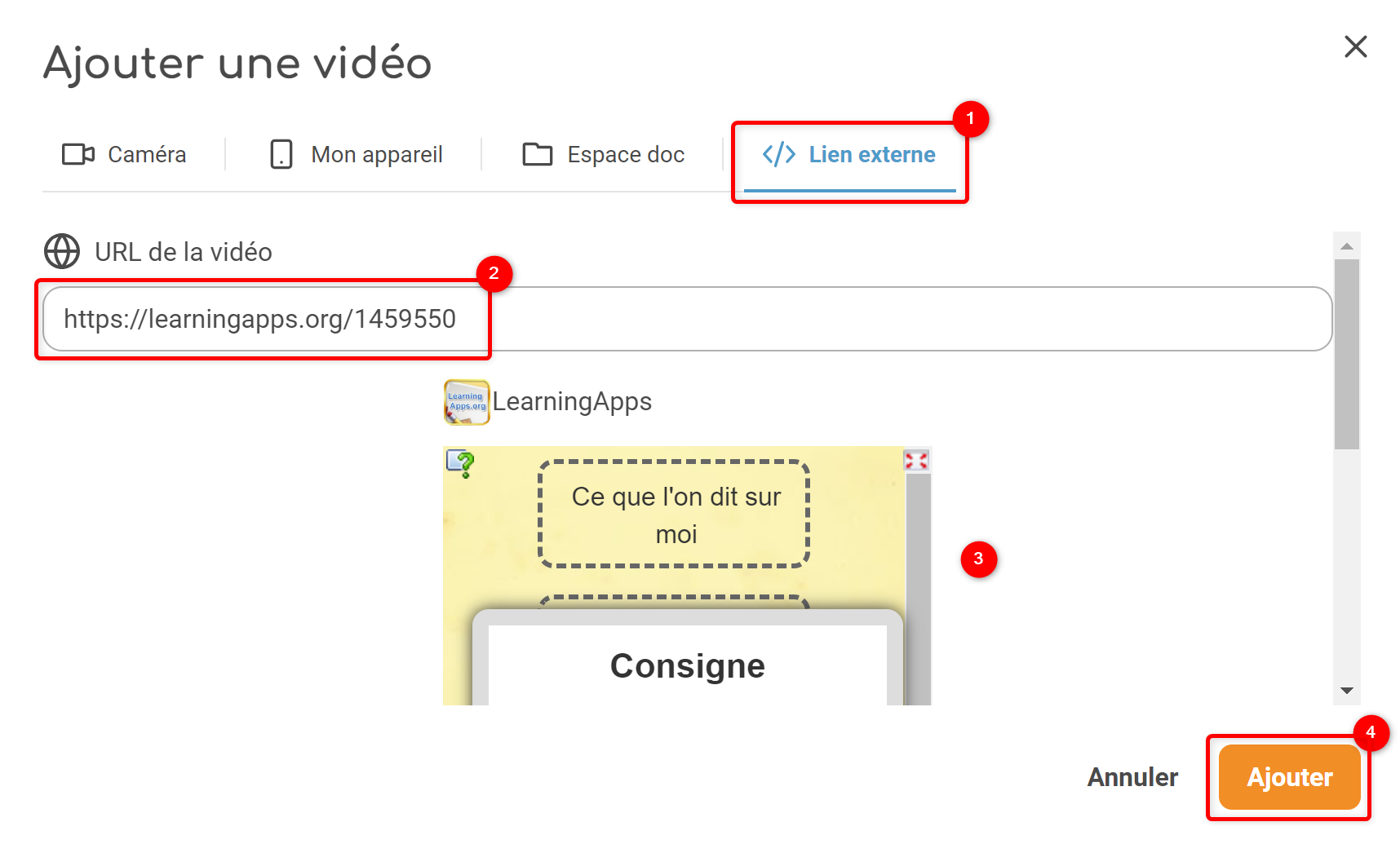Image resolution: width=1400 pixels, height=844 pixels.
Task: Click the Ajouter button
Action: (x=1289, y=777)
